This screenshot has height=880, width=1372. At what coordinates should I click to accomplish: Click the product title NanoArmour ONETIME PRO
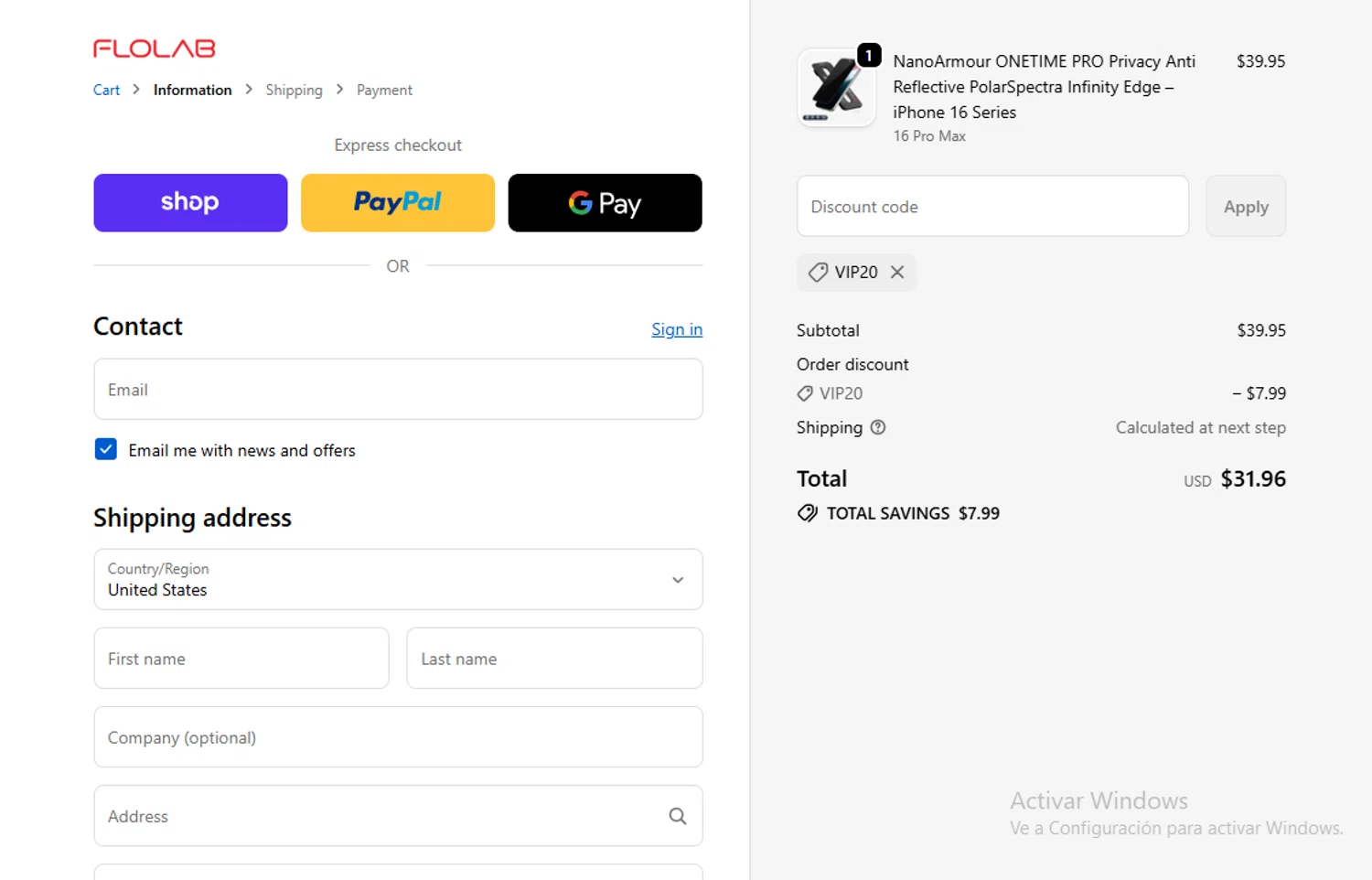click(1045, 87)
